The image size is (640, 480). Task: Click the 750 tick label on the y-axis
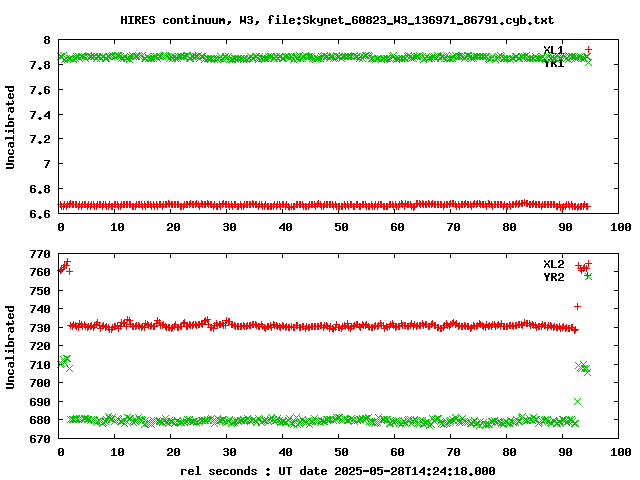coord(40,291)
